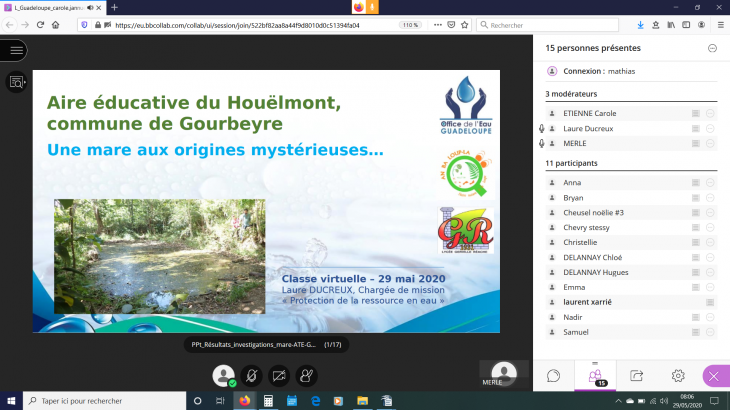Open My Settings gear panel
Viewport: 730px width, 410px height.
(x=677, y=376)
